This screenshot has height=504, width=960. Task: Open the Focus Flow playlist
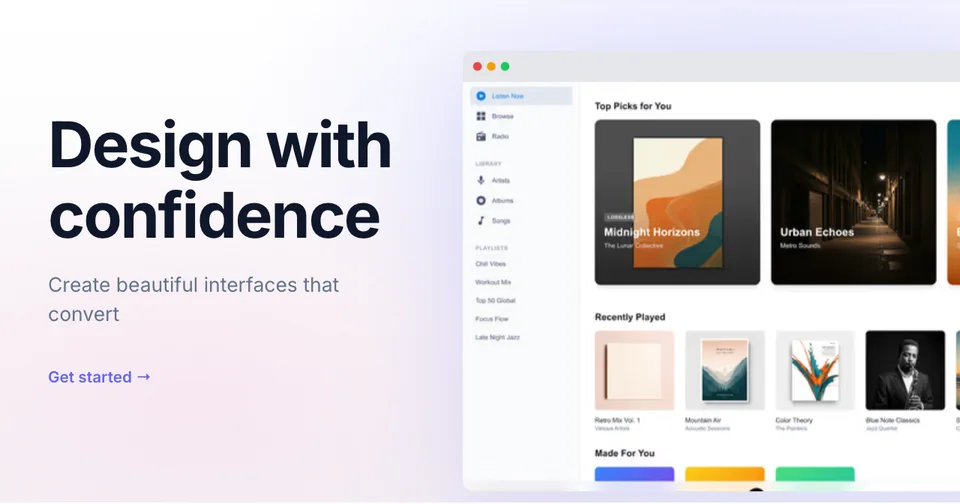click(492, 319)
